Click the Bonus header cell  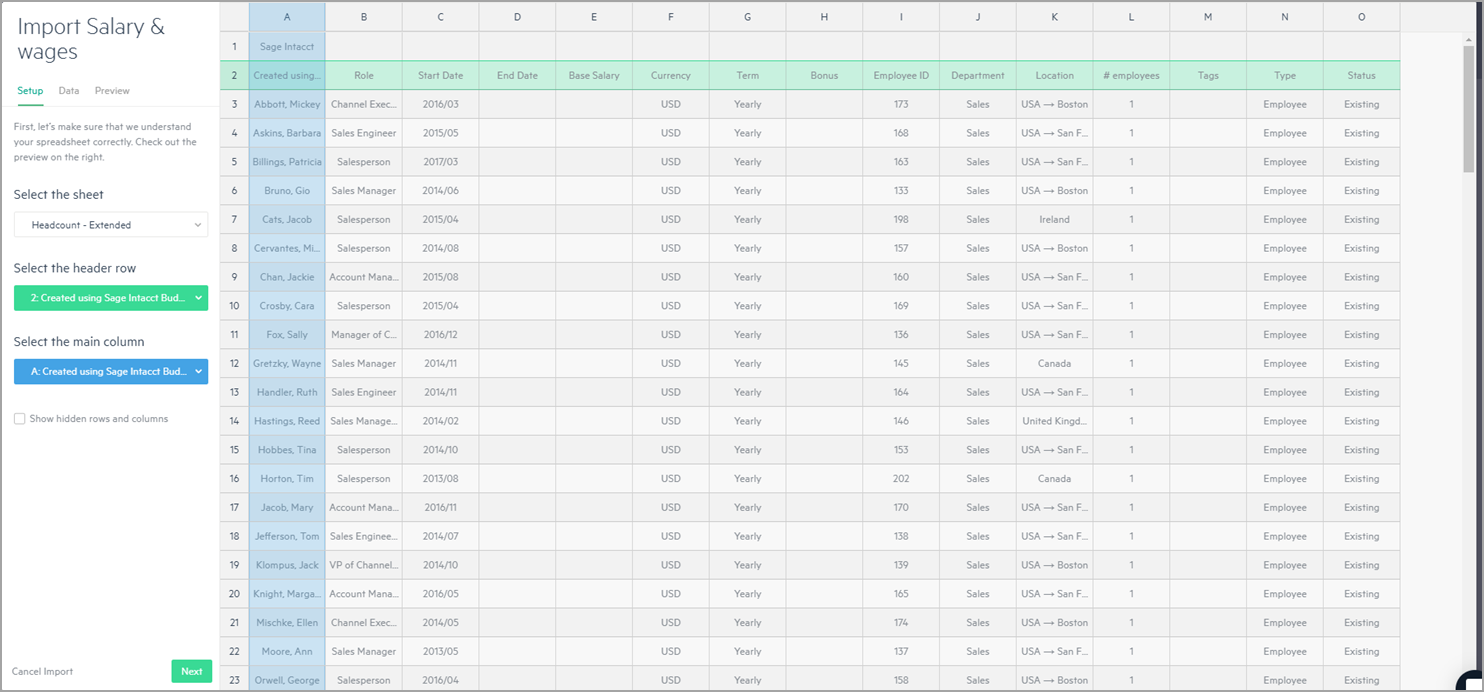pyautogui.click(x=824, y=75)
